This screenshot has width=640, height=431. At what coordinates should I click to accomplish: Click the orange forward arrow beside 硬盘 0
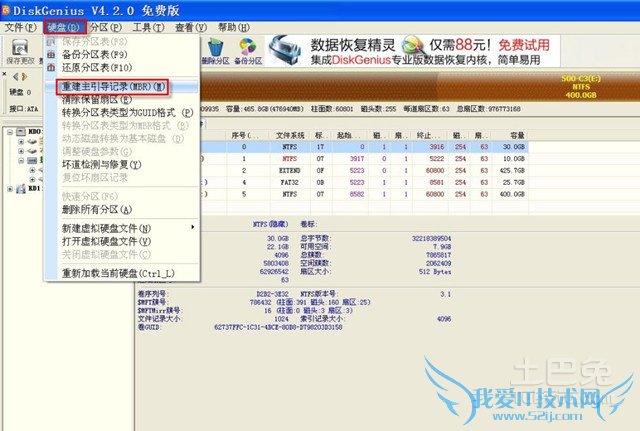[x=25, y=76]
